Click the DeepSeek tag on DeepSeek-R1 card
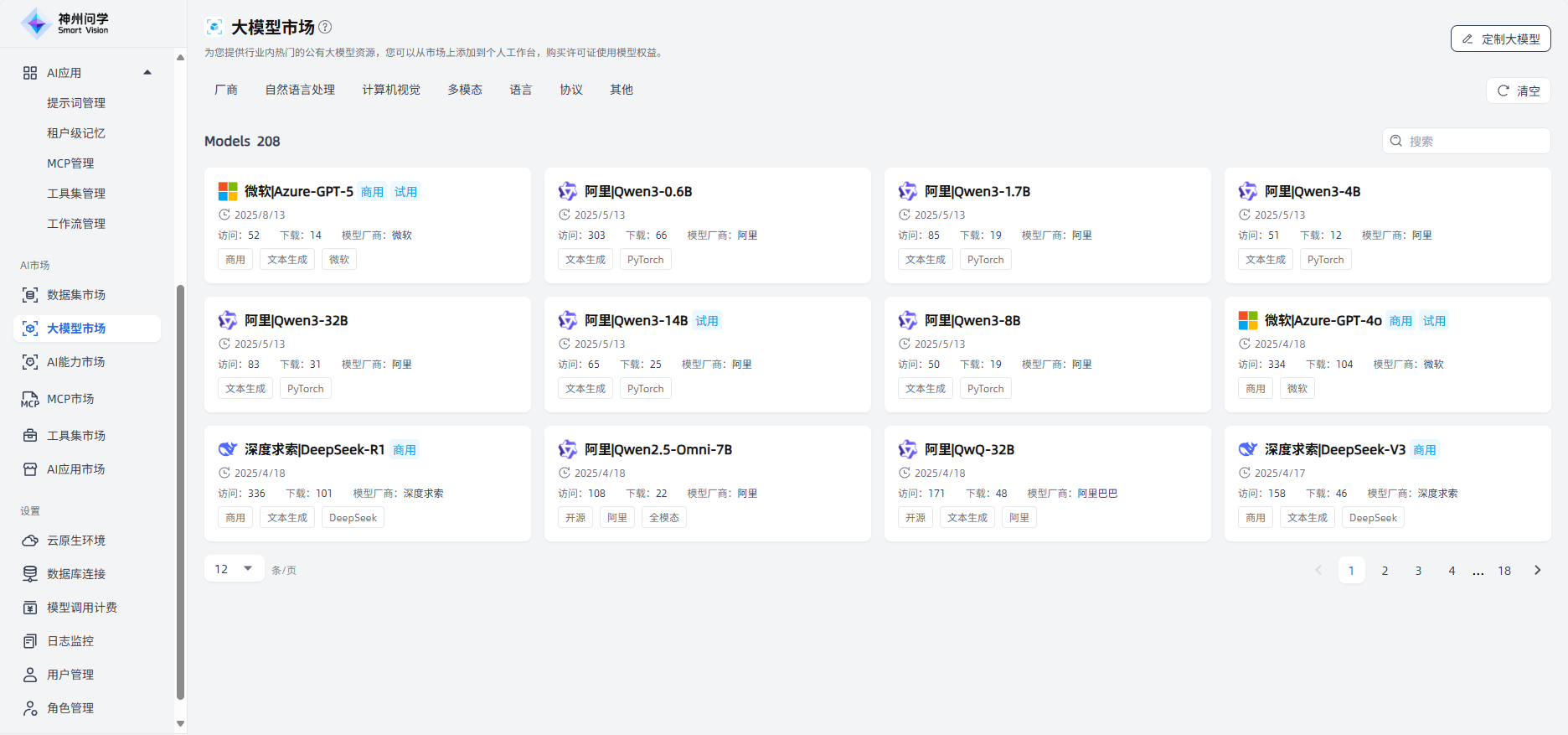This screenshot has height=735, width=1568. [353, 517]
